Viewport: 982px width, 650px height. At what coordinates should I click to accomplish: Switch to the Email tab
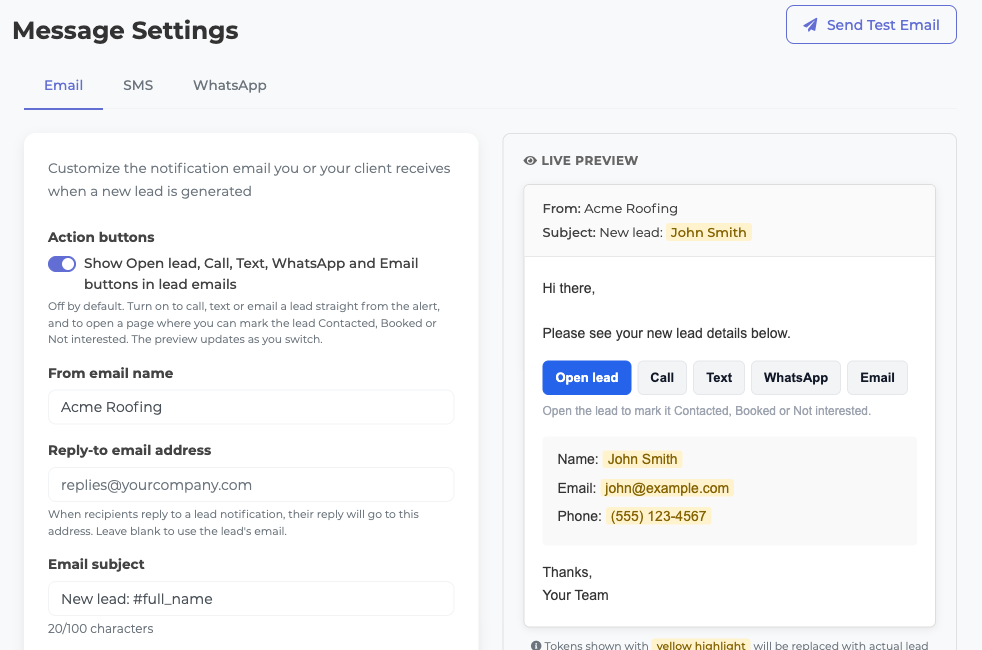63,85
